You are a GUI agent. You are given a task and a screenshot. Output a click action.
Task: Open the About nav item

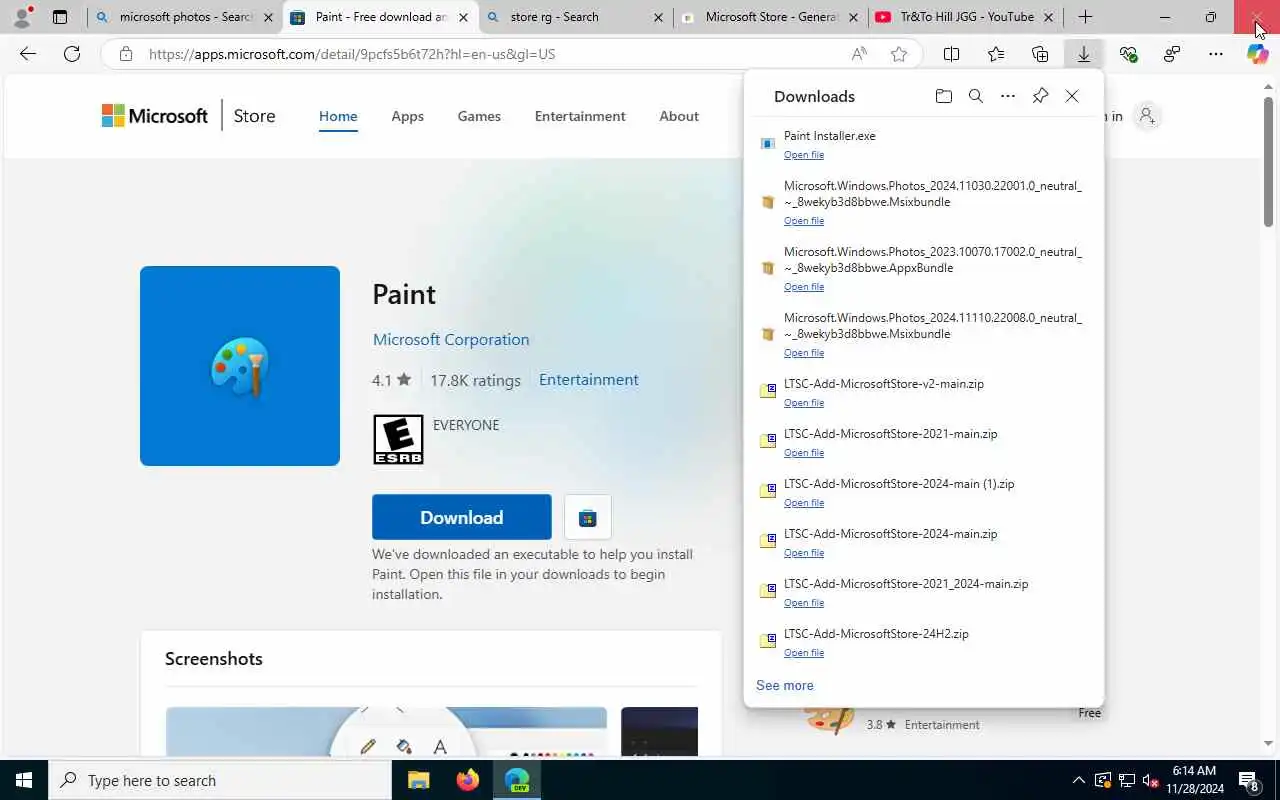[679, 116]
